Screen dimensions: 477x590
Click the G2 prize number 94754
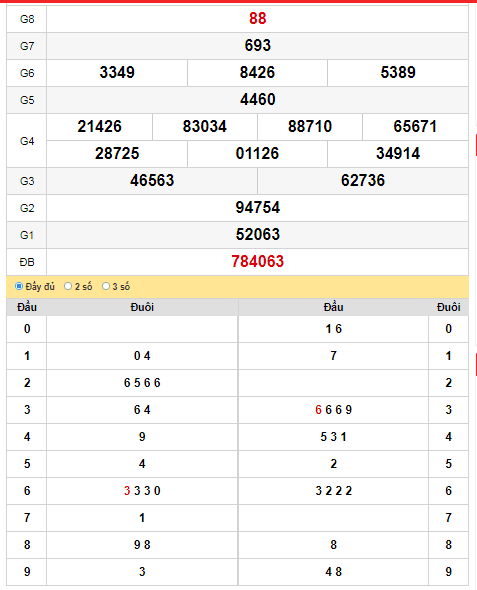(x=258, y=208)
